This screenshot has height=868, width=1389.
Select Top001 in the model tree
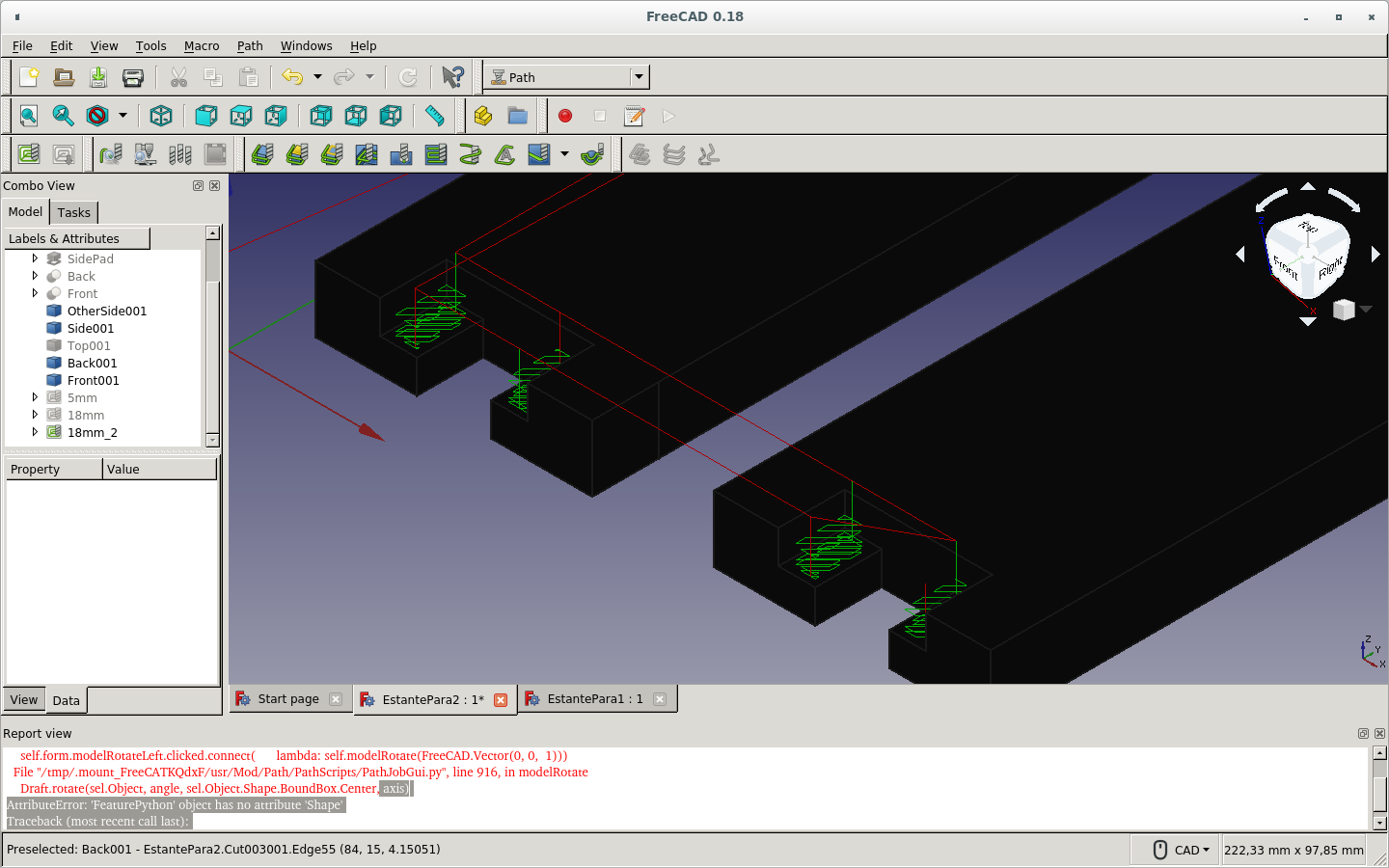[89, 345]
